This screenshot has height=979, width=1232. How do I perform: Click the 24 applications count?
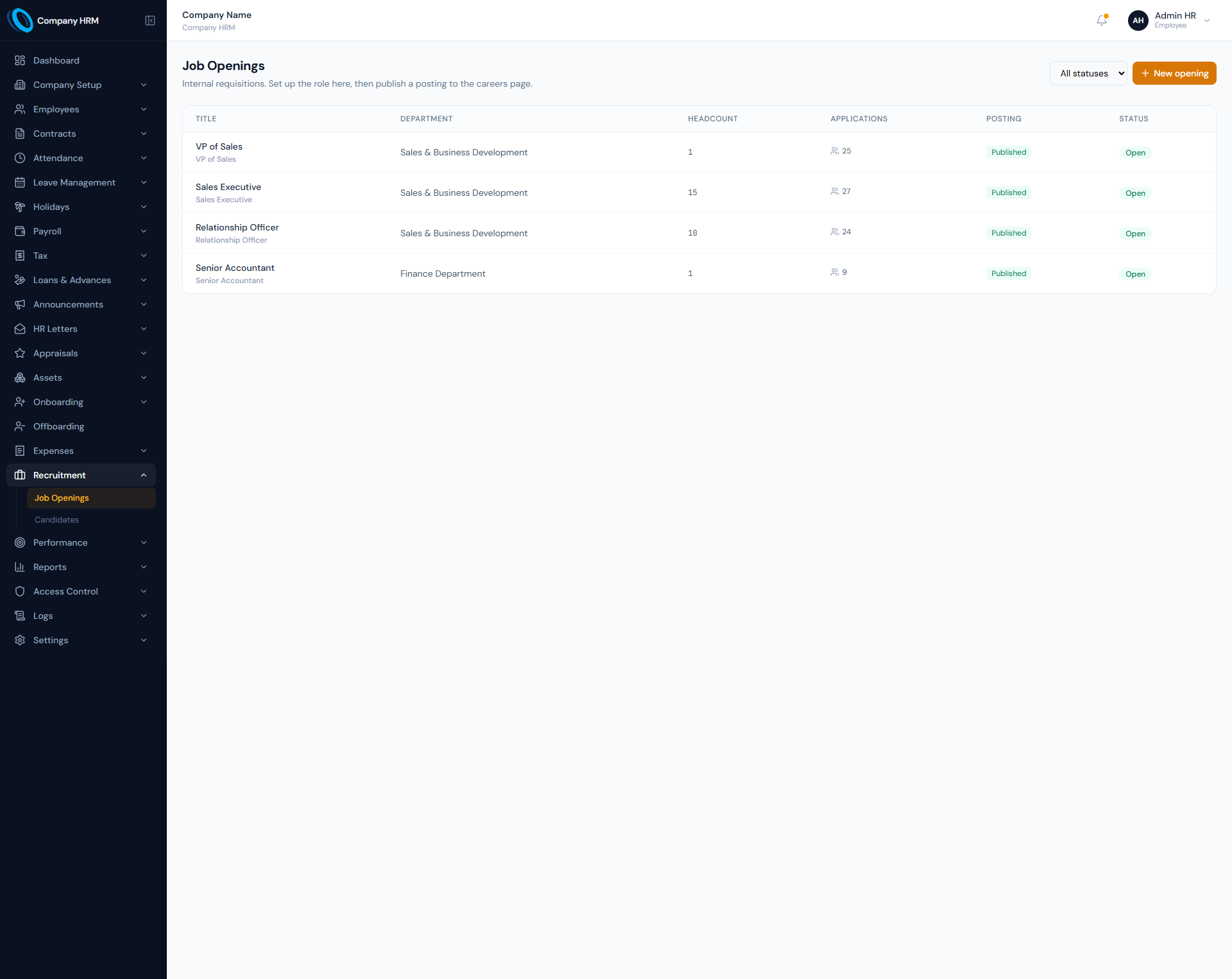[x=841, y=232]
